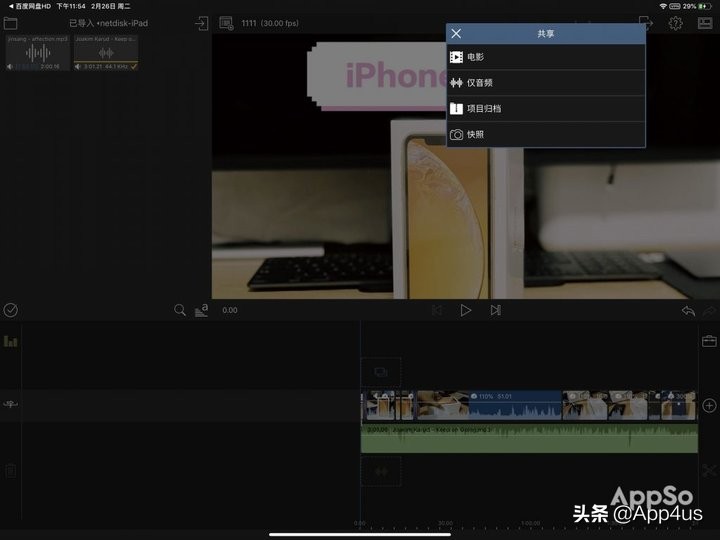Tap the library checkmark select icon
The image size is (720, 540).
click(x=11, y=310)
